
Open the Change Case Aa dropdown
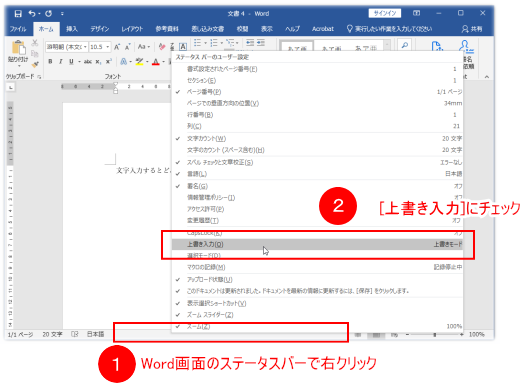tap(144, 47)
